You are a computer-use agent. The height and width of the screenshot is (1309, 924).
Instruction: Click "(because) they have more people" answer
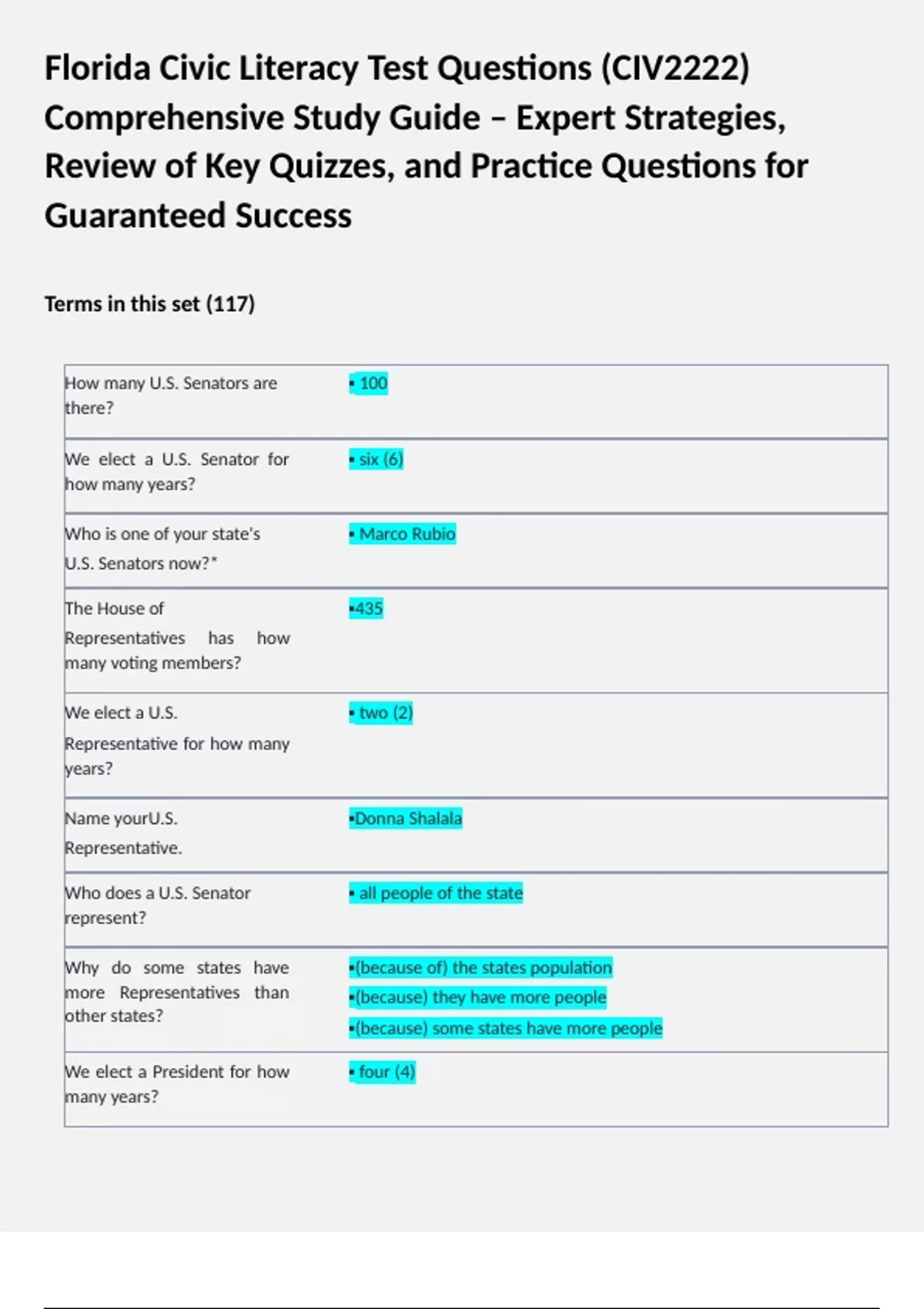coord(477,998)
